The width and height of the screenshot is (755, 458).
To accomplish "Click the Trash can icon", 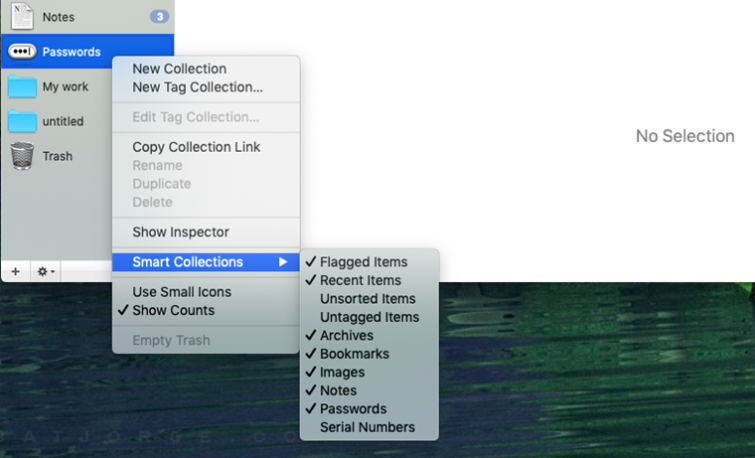I will click(x=22, y=156).
